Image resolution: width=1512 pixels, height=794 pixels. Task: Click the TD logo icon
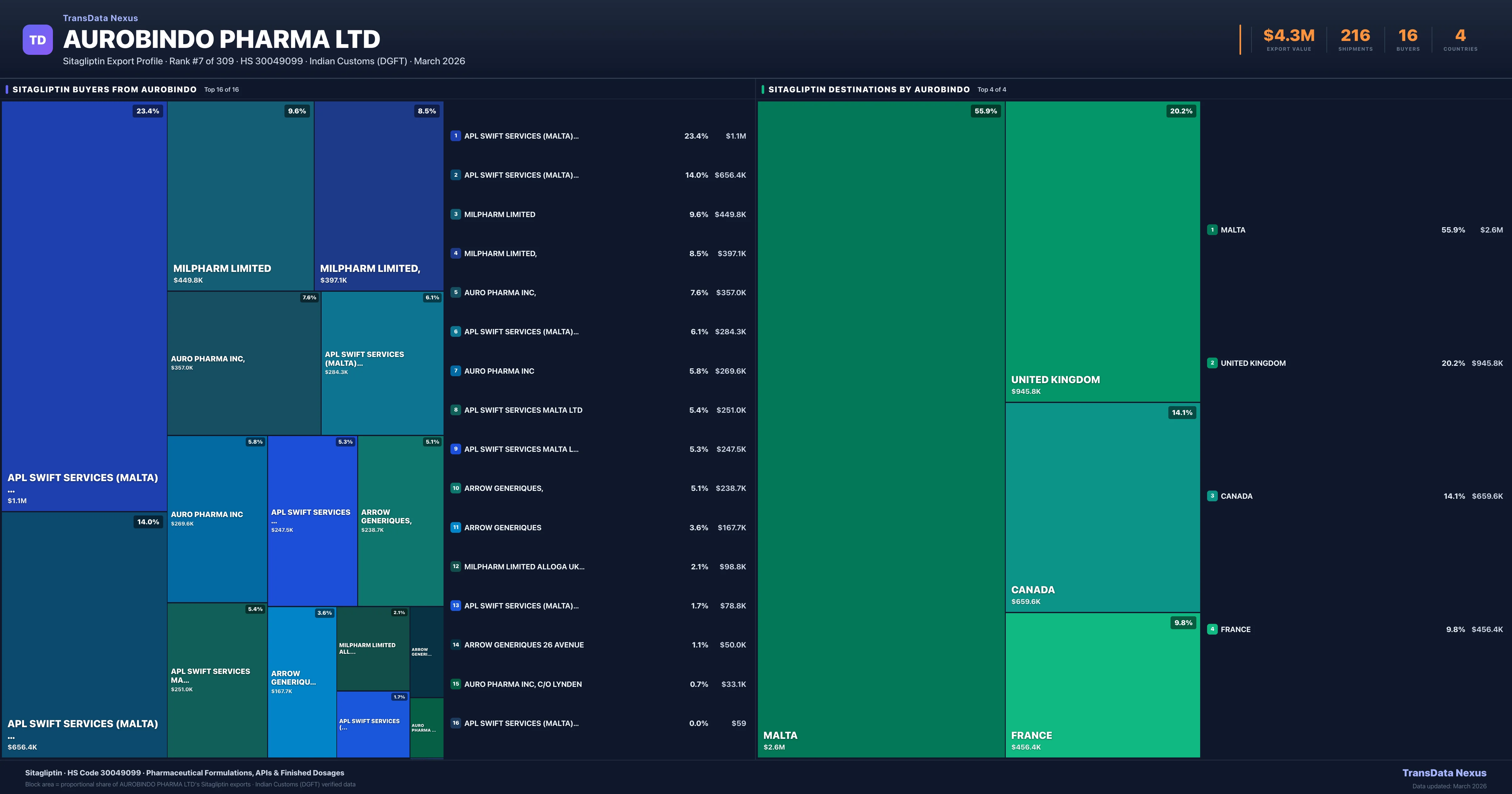tap(37, 39)
